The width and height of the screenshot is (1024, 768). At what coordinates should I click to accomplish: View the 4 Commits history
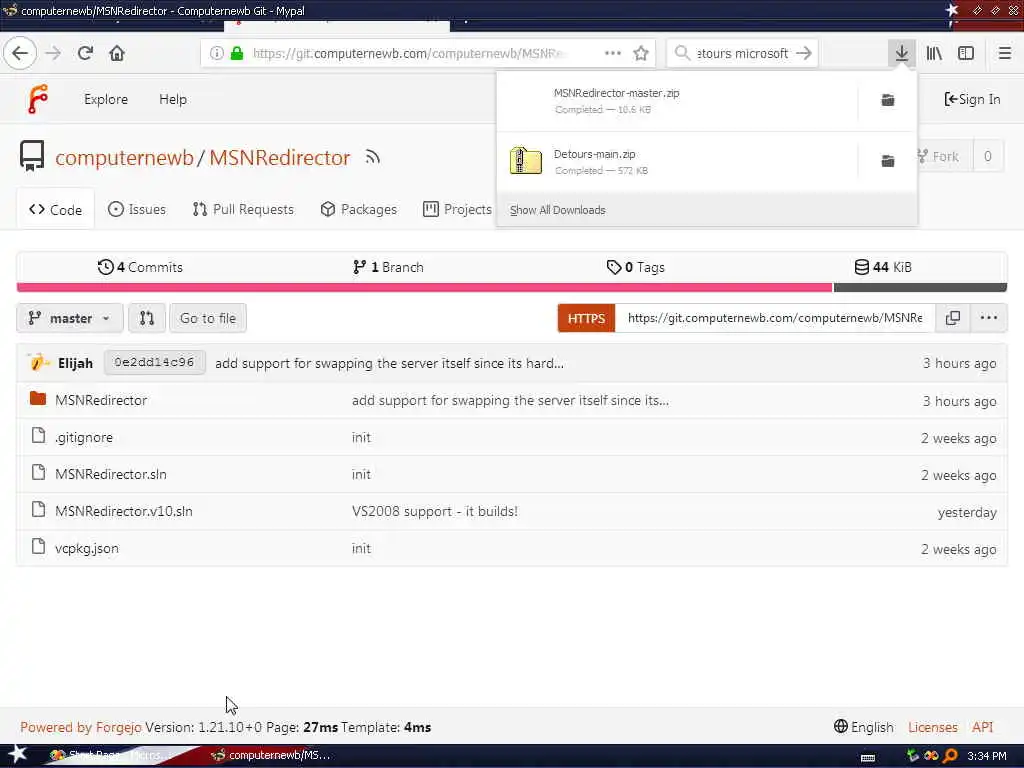pyautogui.click(x=140, y=267)
